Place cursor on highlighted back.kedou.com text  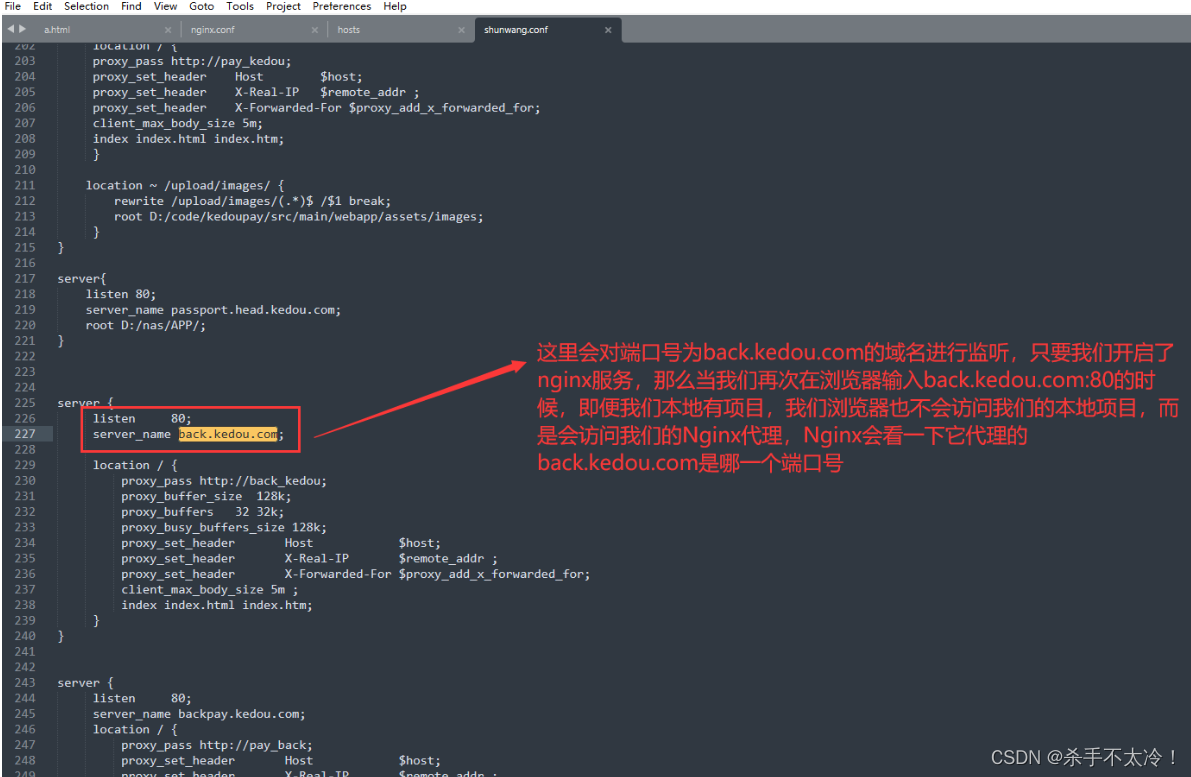228,434
